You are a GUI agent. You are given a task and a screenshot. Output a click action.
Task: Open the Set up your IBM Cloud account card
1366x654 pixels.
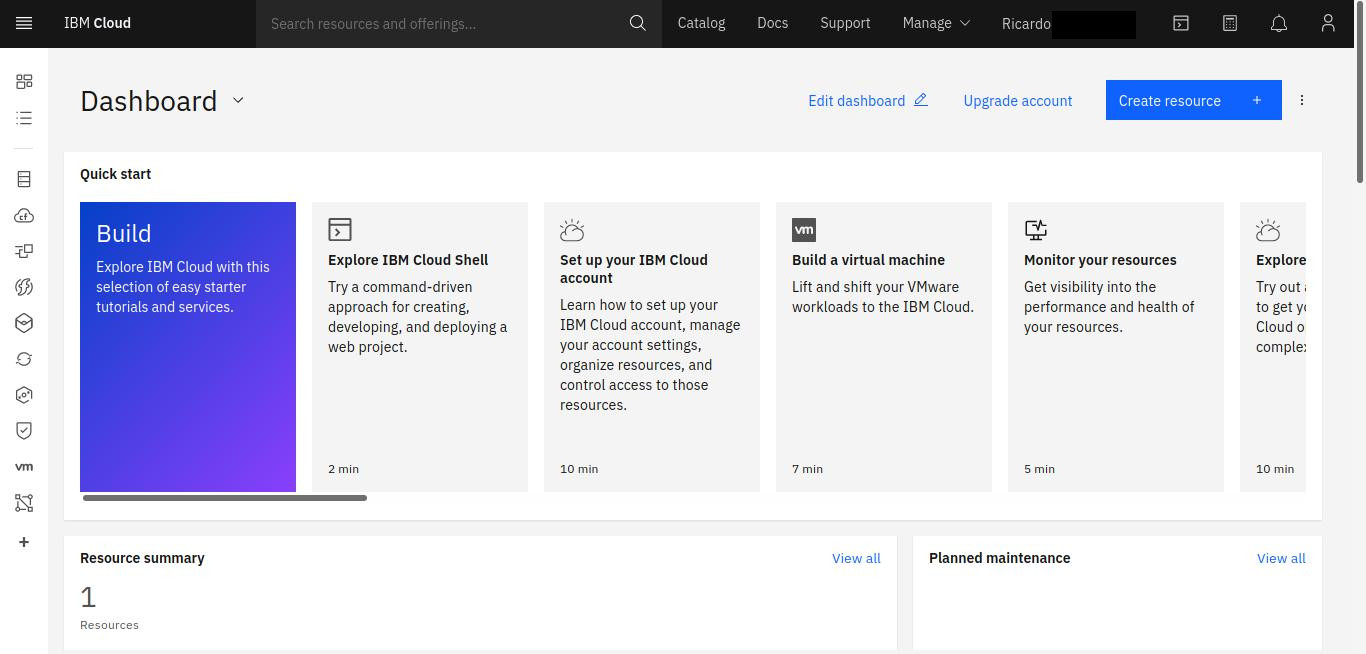coord(652,347)
